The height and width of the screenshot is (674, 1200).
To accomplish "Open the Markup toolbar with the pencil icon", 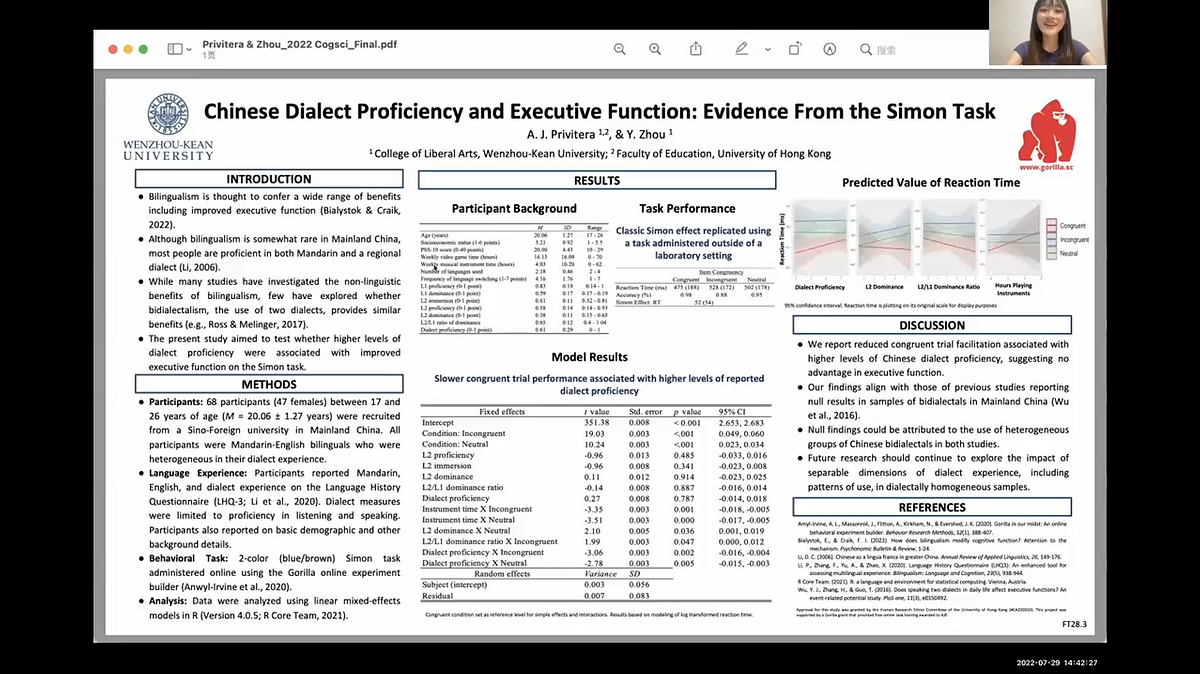I will coord(742,49).
